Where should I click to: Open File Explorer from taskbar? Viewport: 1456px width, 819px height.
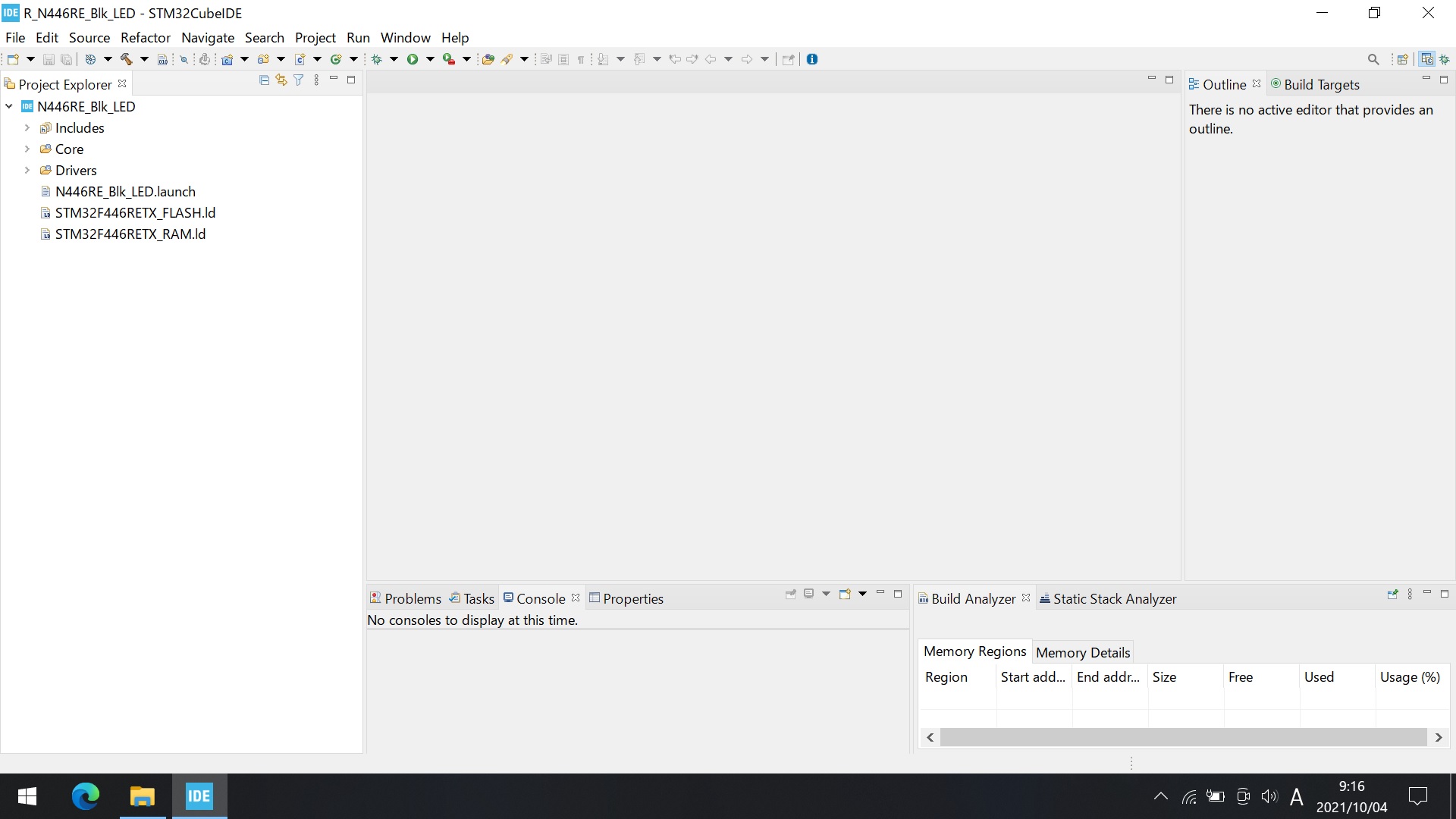pyautogui.click(x=142, y=796)
